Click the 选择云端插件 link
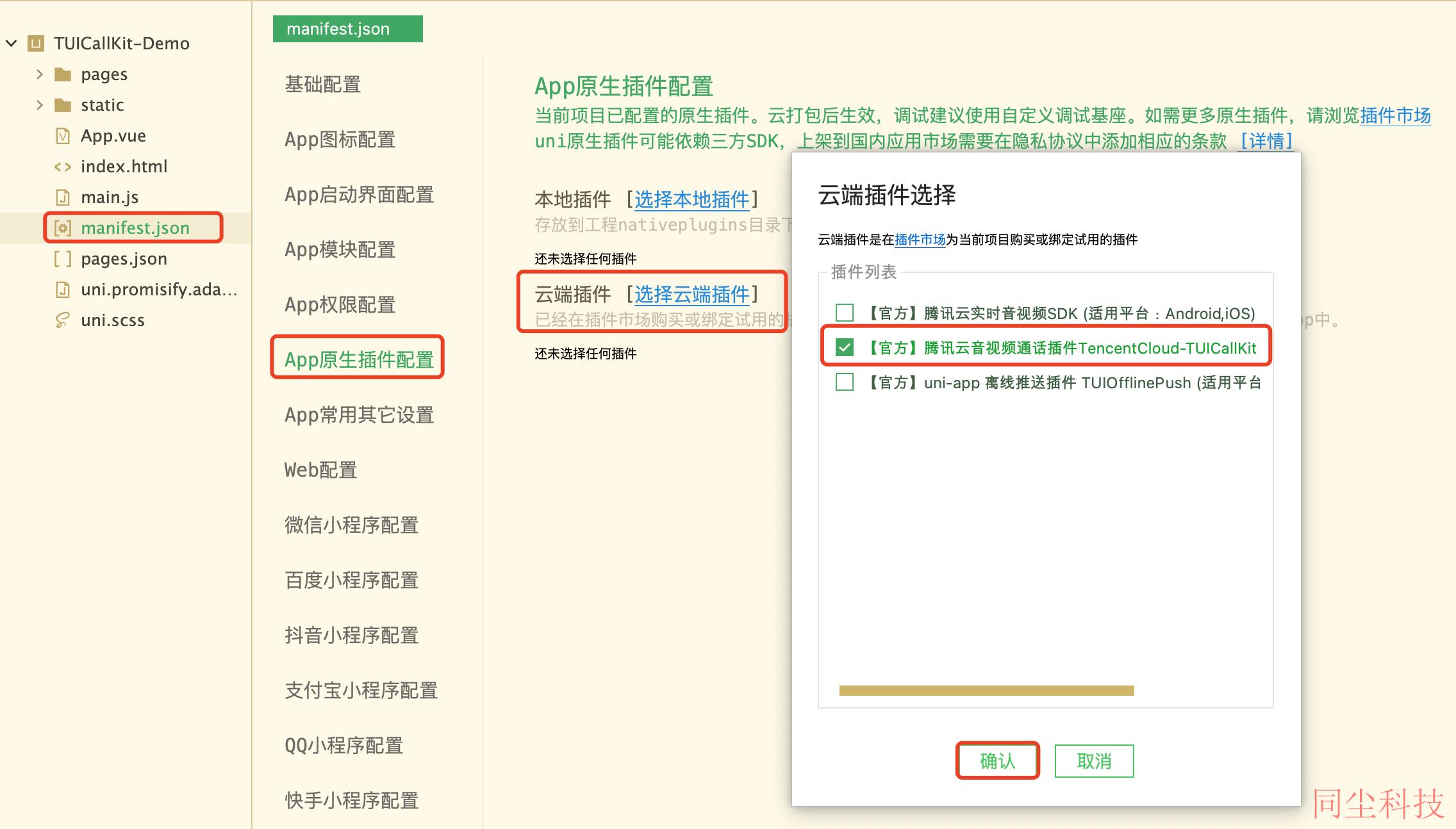The height and width of the screenshot is (829, 1456). click(x=692, y=295)
